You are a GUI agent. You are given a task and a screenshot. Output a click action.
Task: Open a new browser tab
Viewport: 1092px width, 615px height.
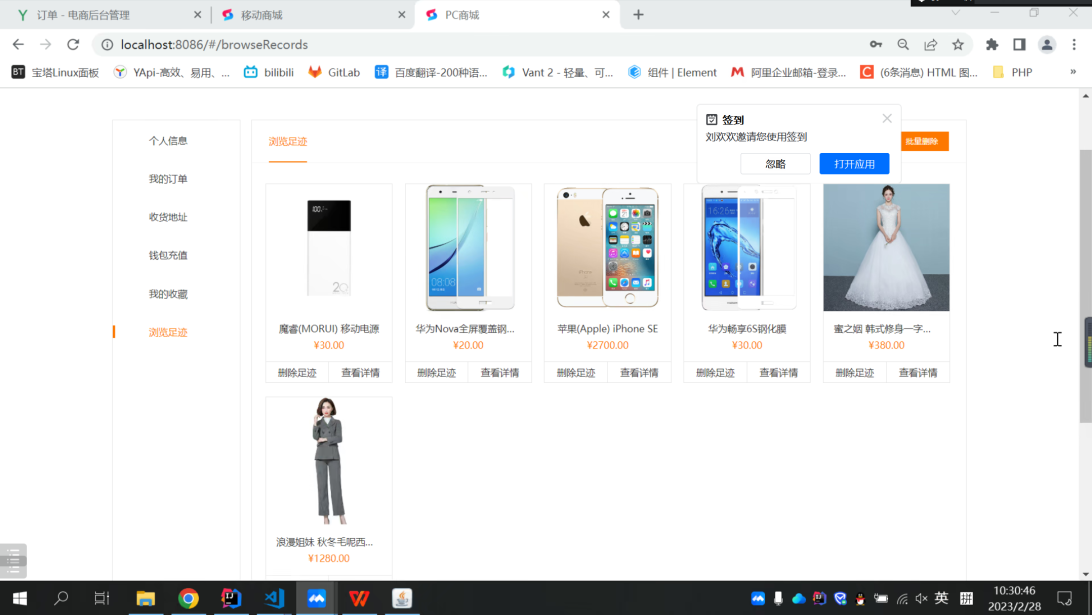638,15
